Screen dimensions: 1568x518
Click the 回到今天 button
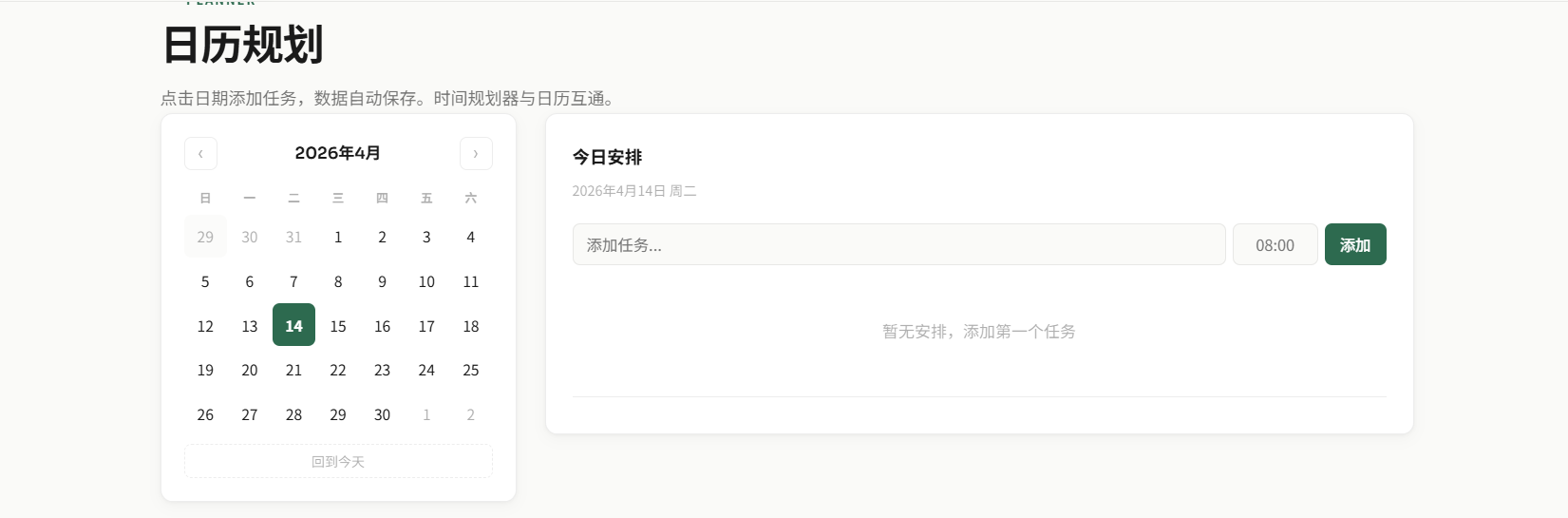pos(338,461)
